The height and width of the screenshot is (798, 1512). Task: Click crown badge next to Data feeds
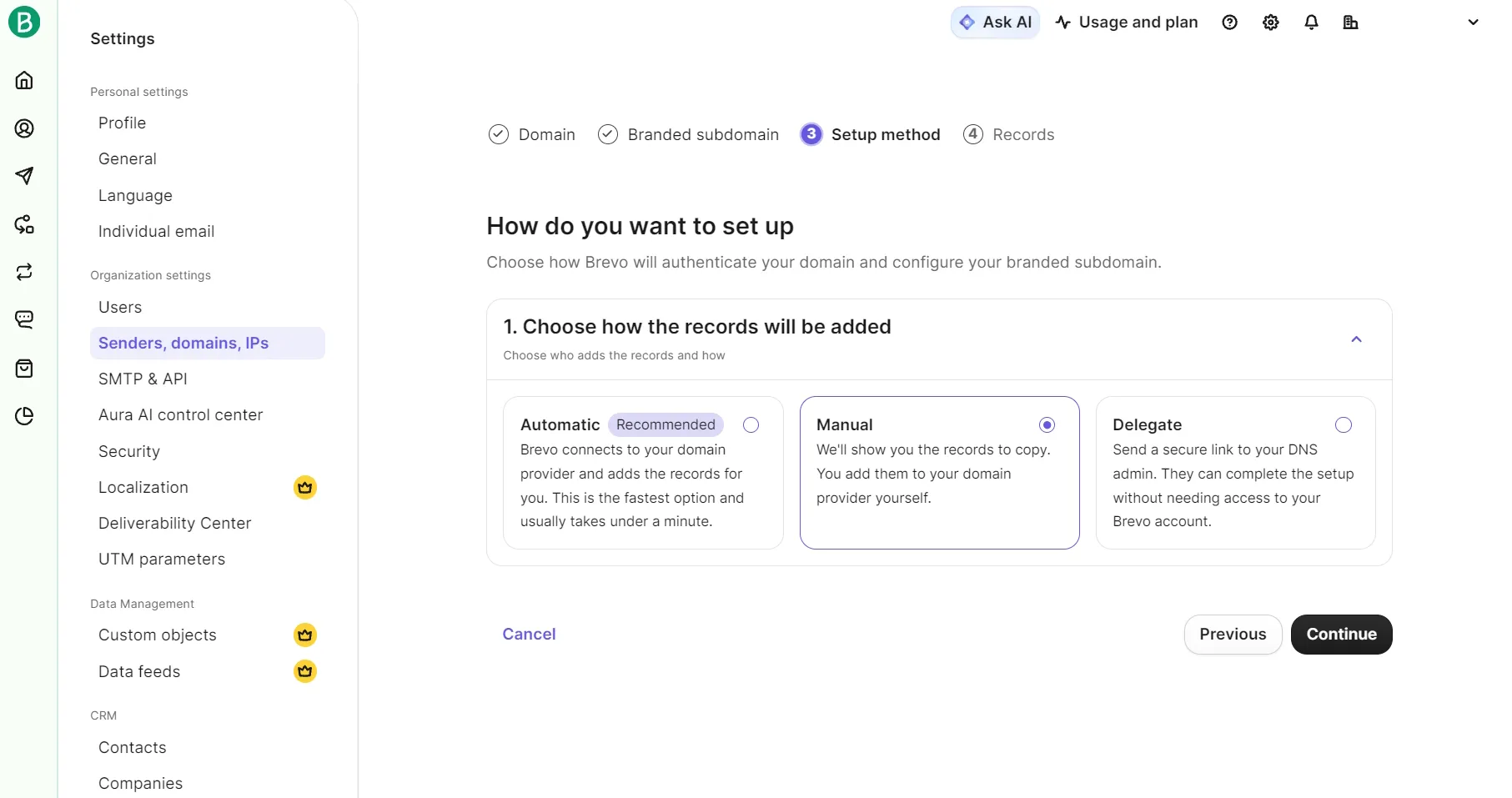coord(305,670)
